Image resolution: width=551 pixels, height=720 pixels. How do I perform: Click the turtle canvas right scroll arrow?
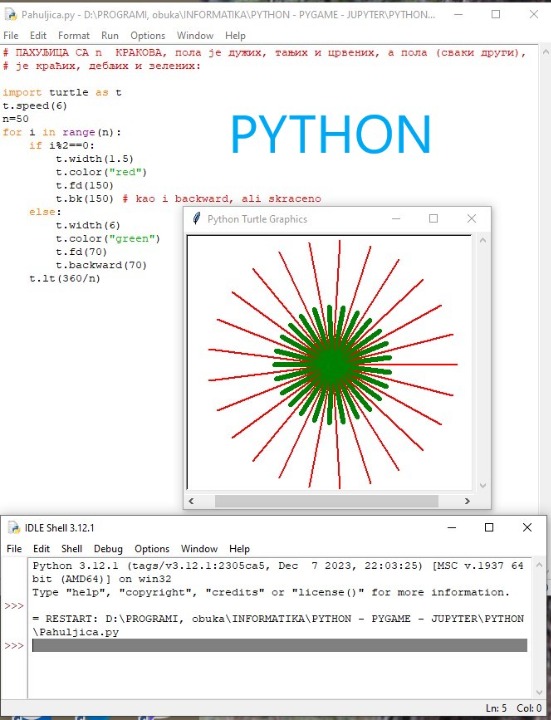point(467,501)
